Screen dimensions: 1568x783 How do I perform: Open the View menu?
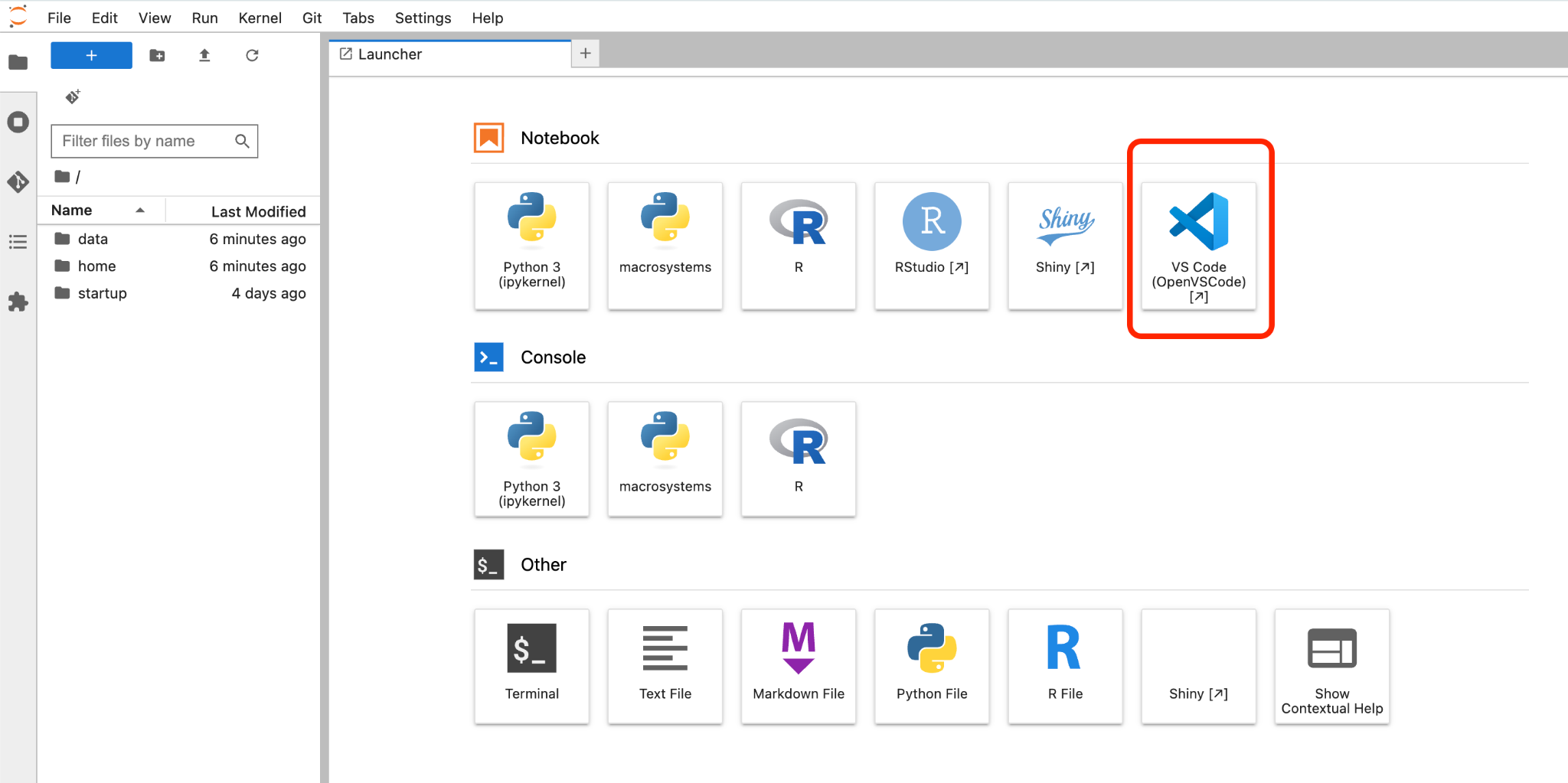point(155,18)
